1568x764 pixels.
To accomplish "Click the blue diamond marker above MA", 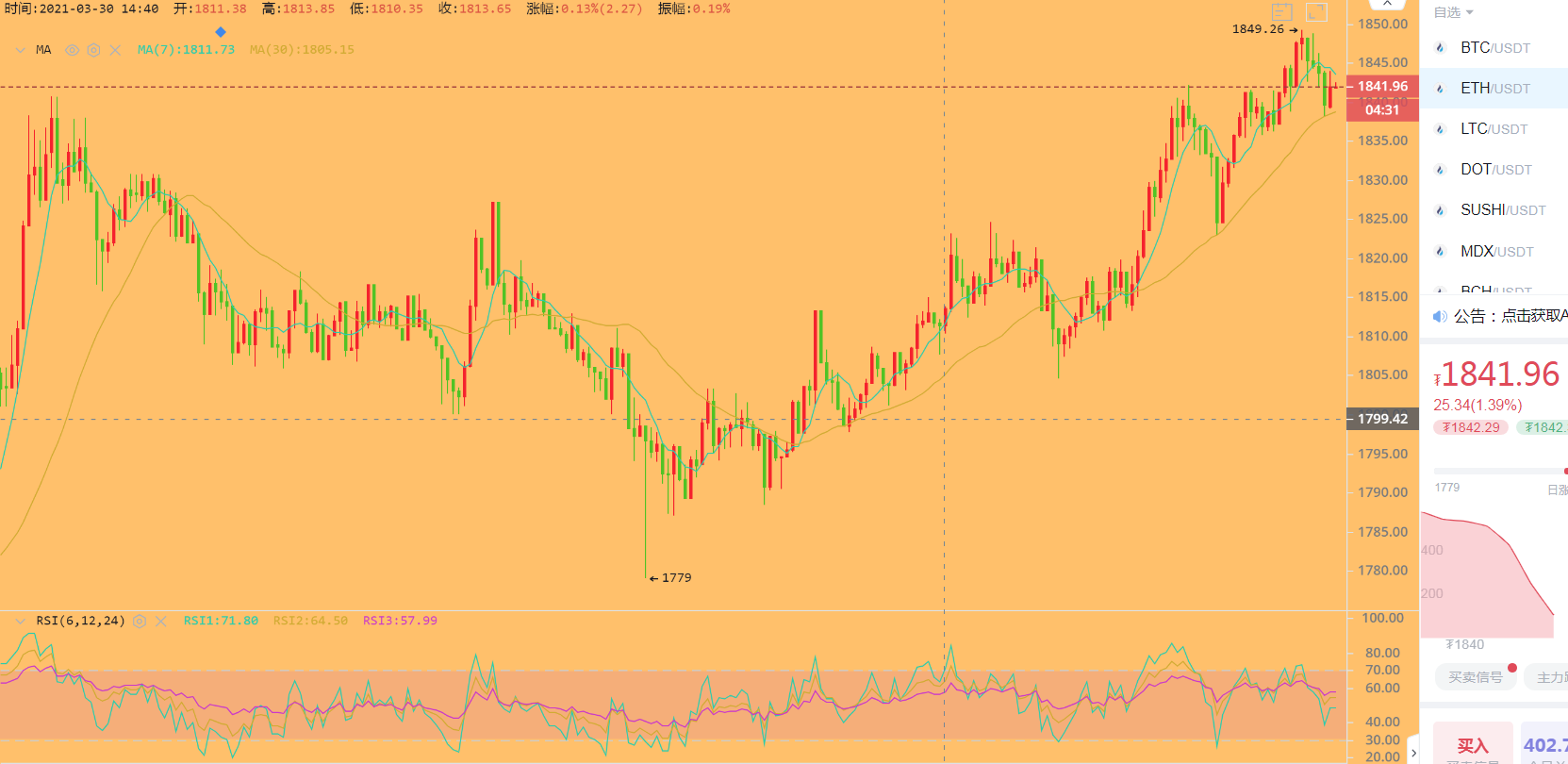I will tap(221, 32).
